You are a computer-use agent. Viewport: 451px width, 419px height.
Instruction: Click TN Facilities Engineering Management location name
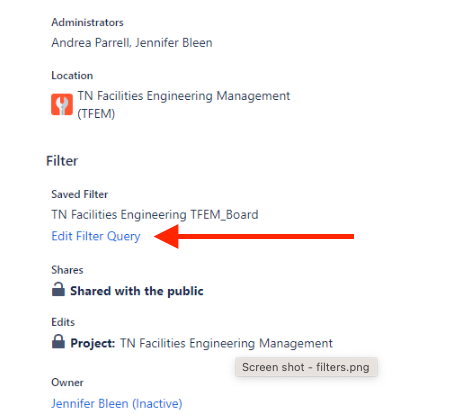pos(184,96)
